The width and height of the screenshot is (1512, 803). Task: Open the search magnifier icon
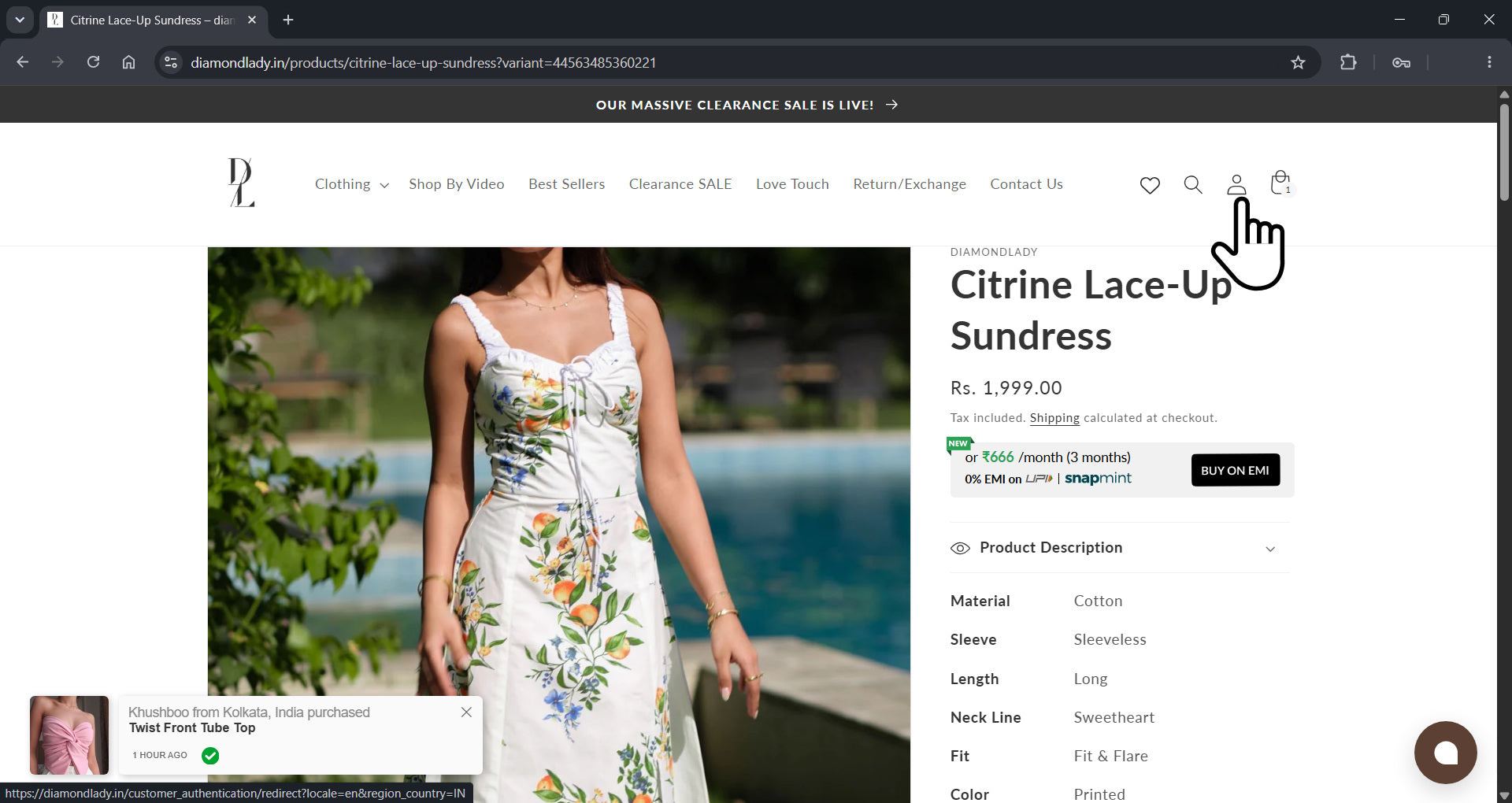click(x=1193, y=185)
